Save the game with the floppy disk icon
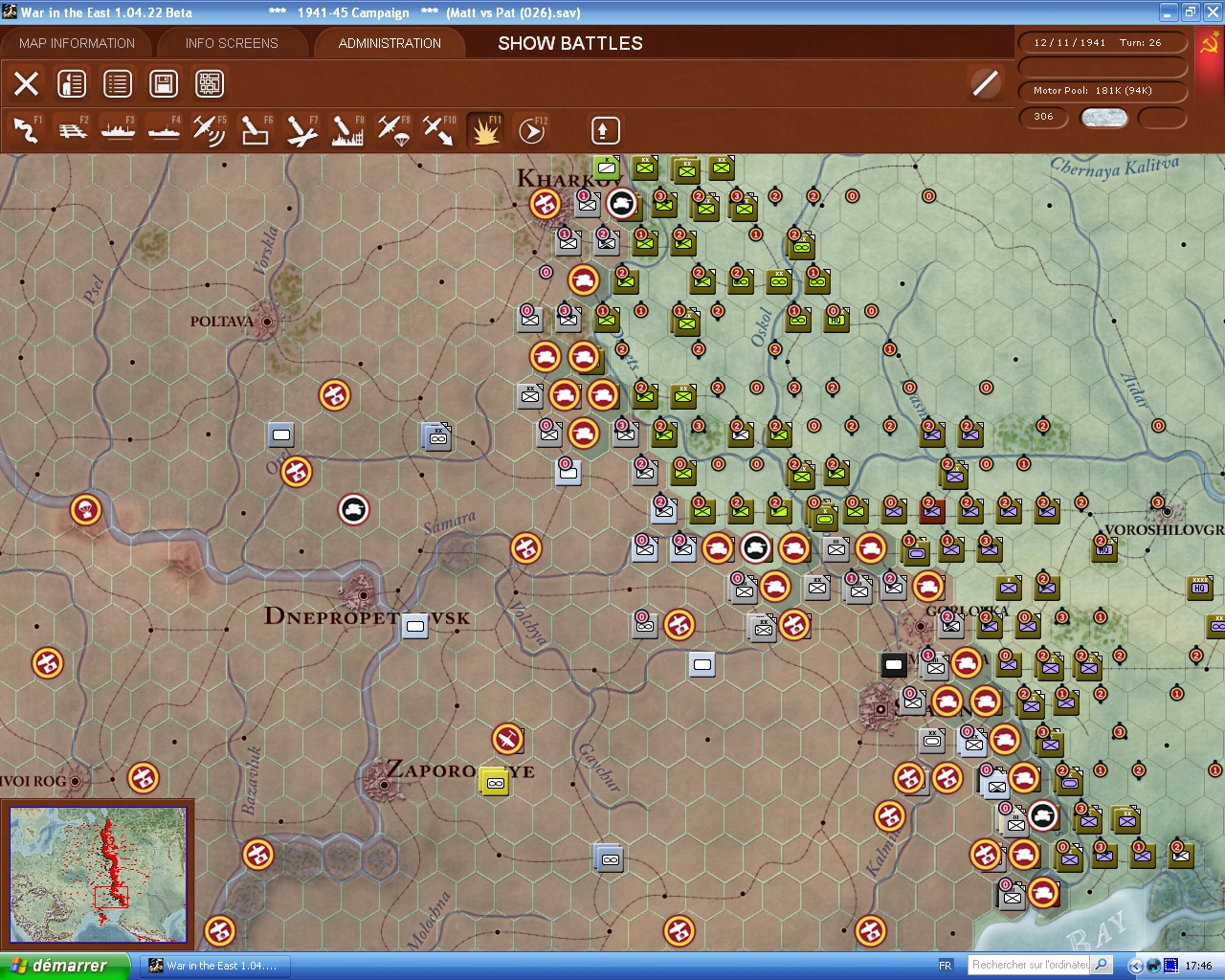The width and height of the screenshot is (1225, 980). (x=164, y=84)
